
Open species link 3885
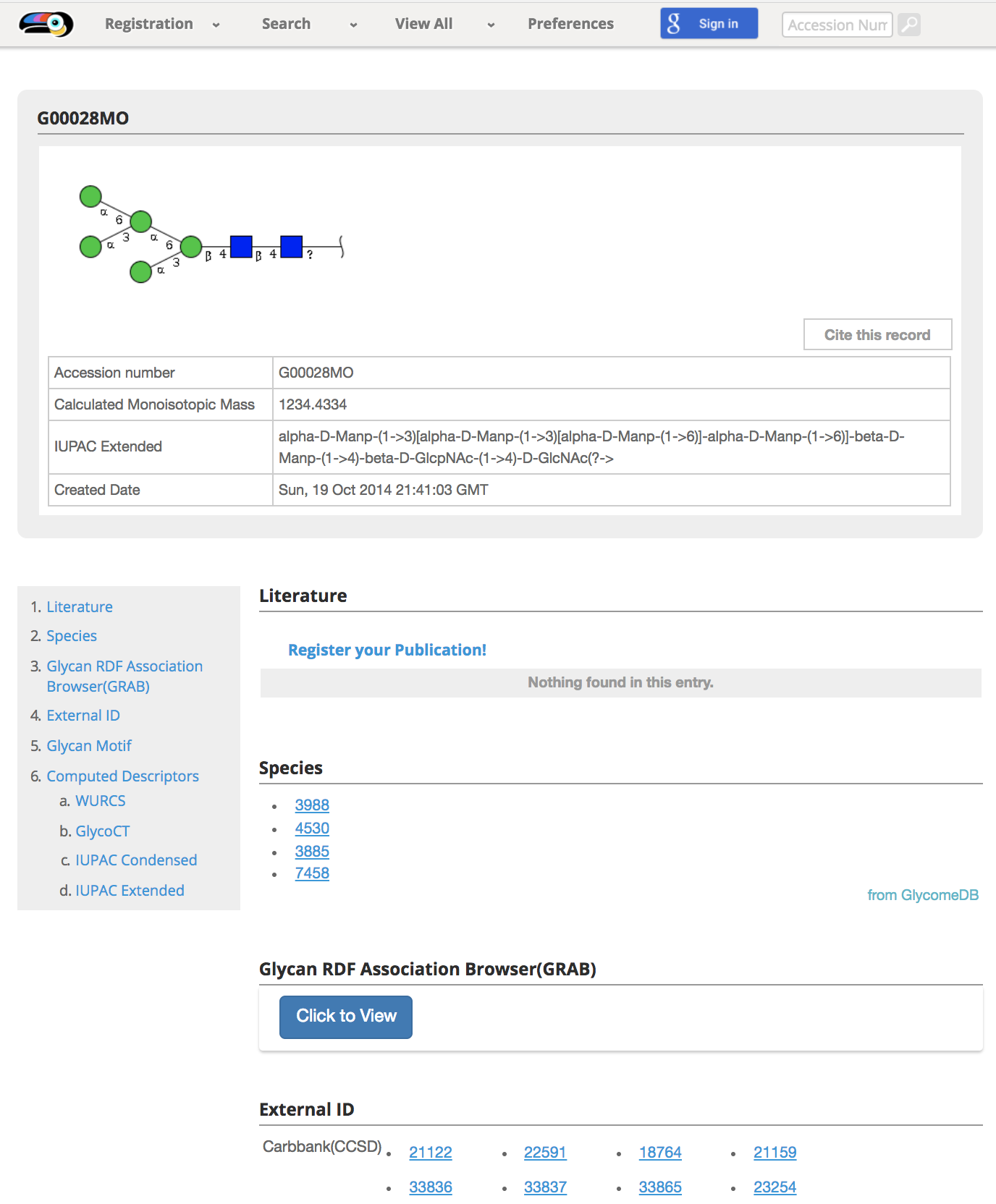pyautogui.click(x=312, y=852)
